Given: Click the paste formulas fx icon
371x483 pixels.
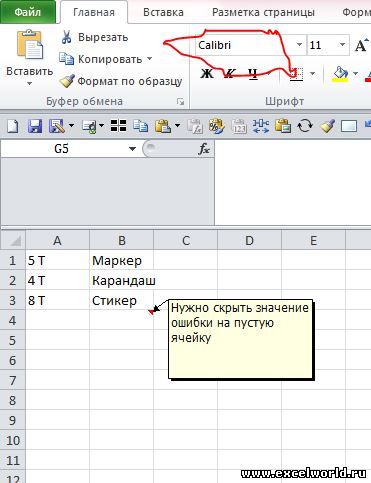Looking at the screenshot, I should pyautogui.click(x=195, y=126).
